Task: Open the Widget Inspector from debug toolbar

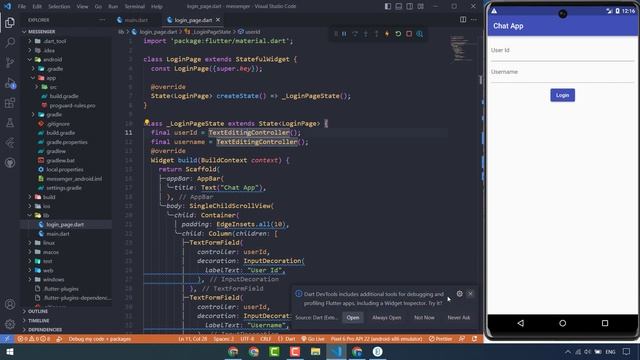Action: 420,34
